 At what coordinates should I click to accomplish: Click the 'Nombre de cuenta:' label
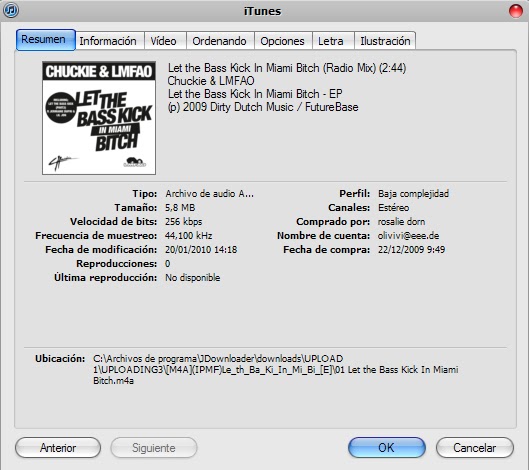click(x=324, y=236)
